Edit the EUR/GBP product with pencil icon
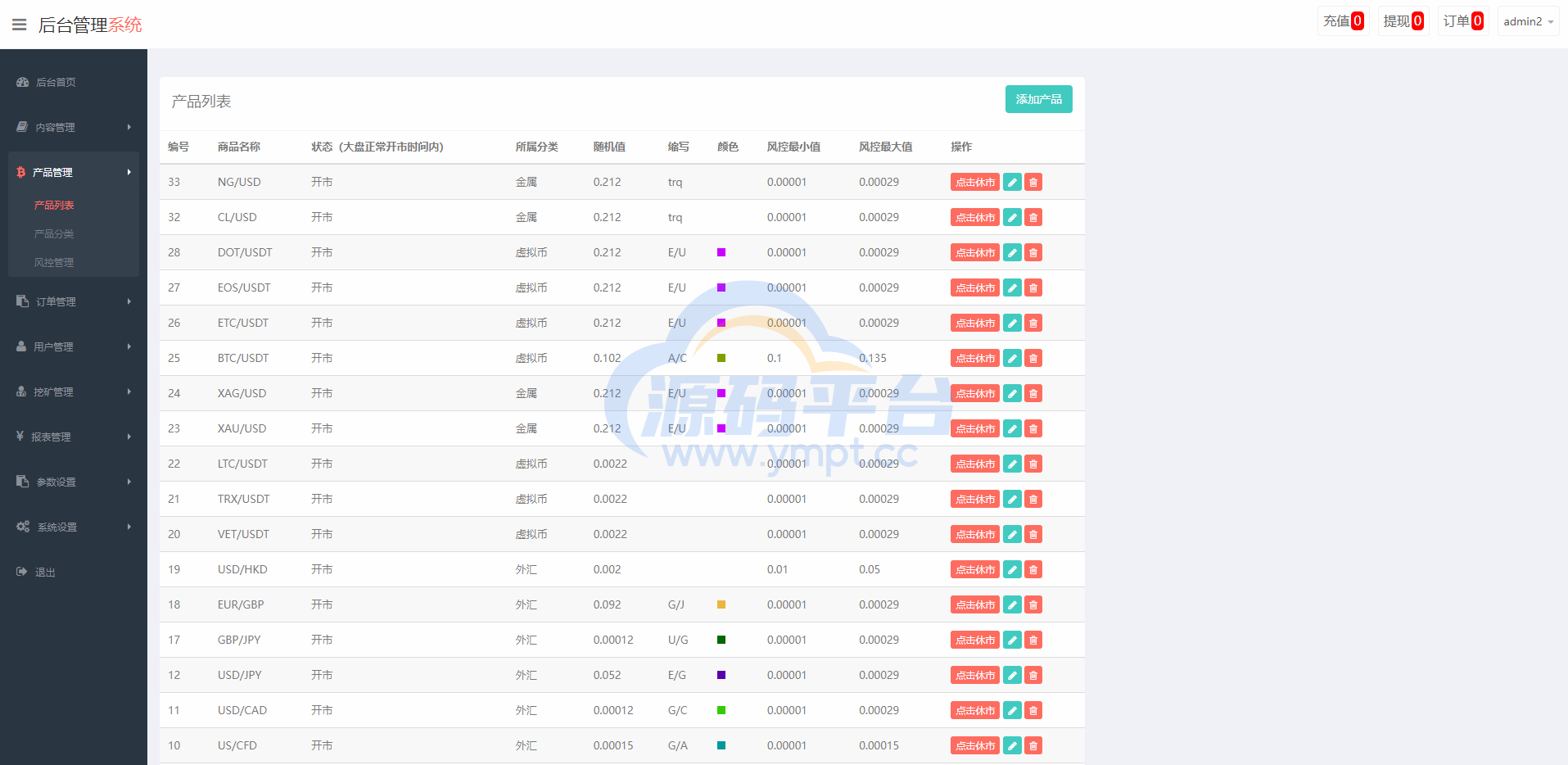The height and width of the screenshot is (765, 1568). click(x=1012, y=604)
